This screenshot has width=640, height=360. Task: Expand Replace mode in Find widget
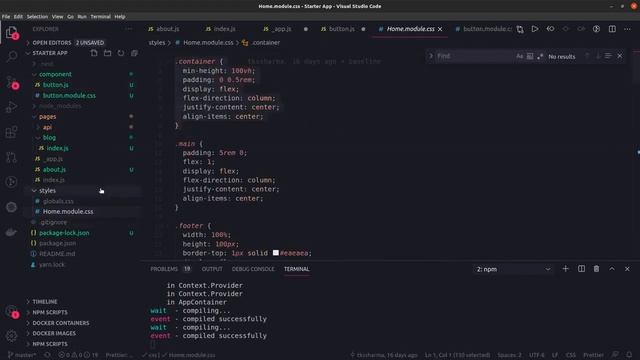pyautogui.click(x=430, y=56)
